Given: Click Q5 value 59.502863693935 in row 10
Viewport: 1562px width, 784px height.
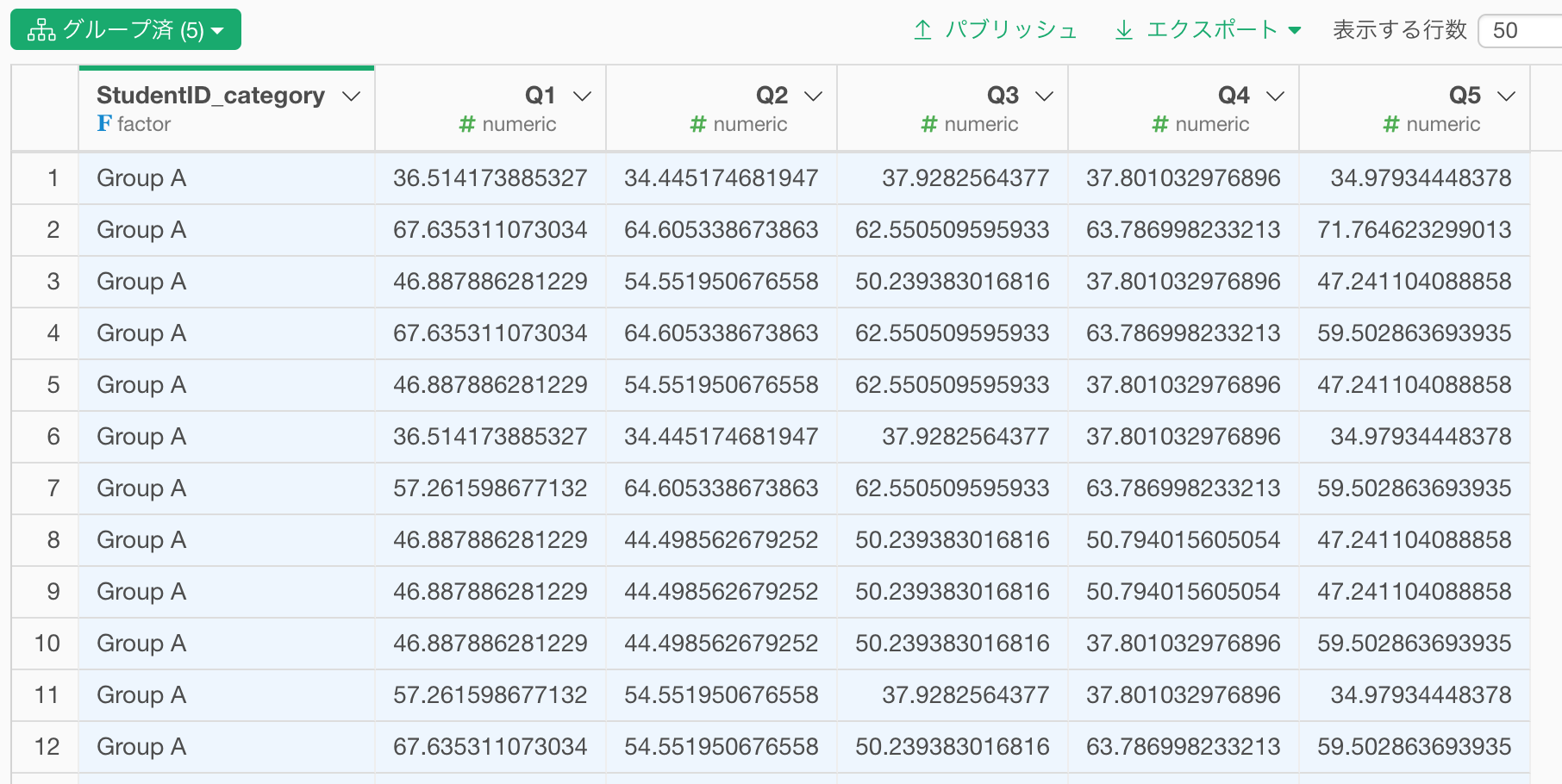Looking at the screenshot, I should point(1415,644).
